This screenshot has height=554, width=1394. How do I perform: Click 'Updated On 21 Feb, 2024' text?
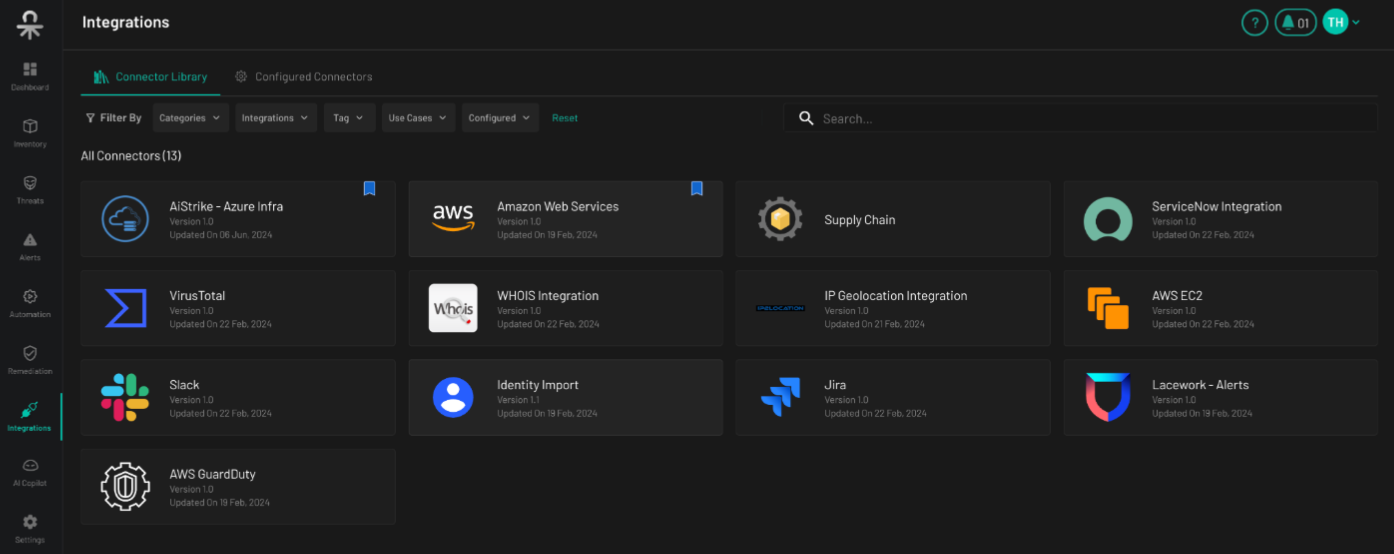pyautogui.click(x=874, y=324)
